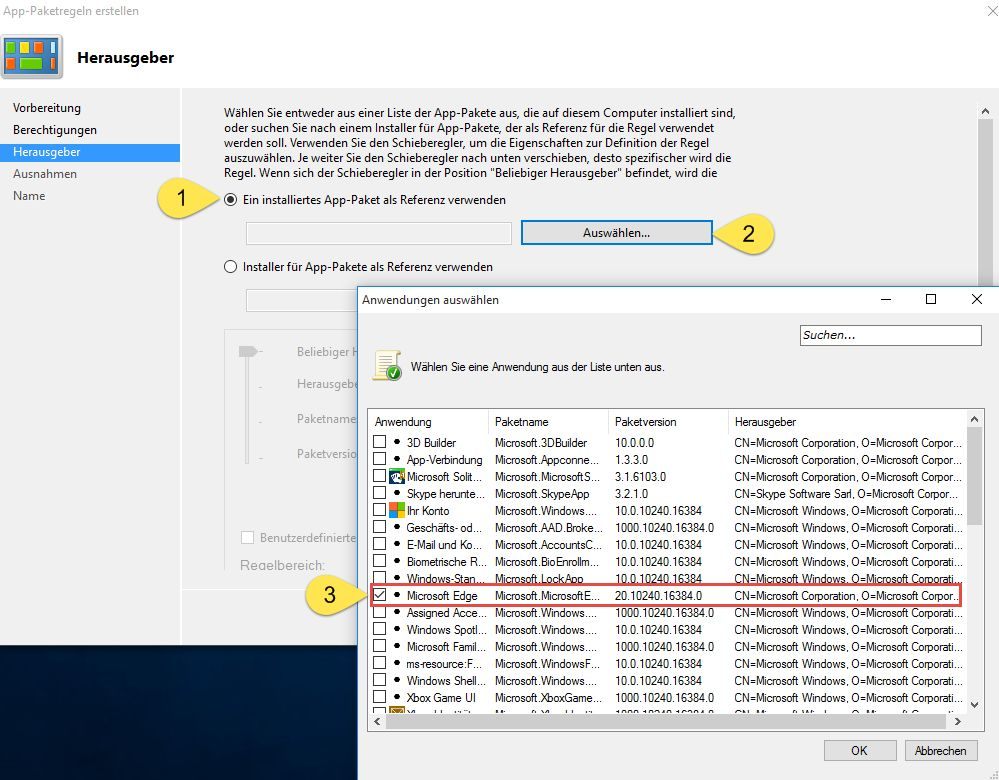Select installed App-Paket reference radio button
This screenshot has height=780, width=999.
231,199
